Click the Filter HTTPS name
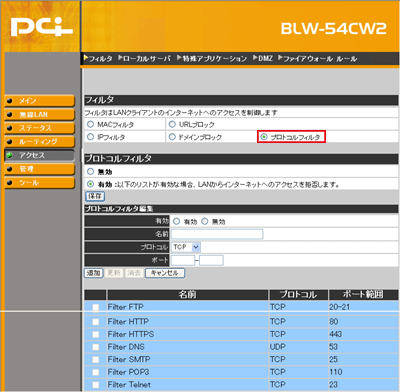400x392 pixels. (131, 334)
